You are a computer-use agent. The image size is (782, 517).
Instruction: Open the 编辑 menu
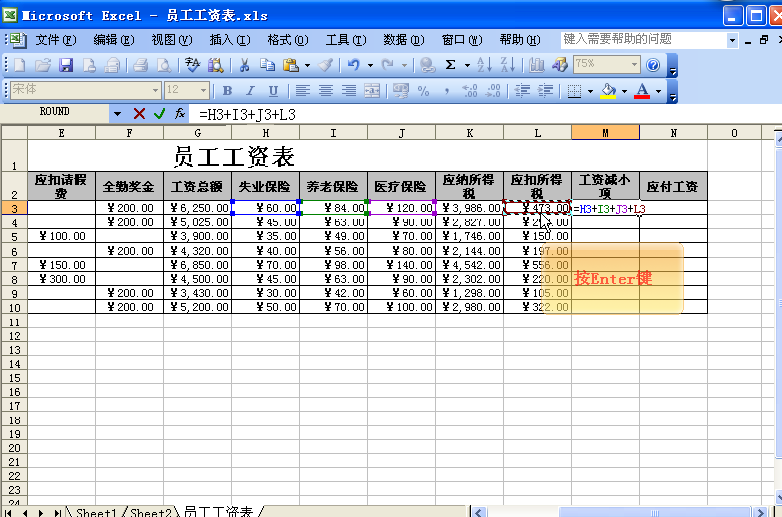coord(114,40)
